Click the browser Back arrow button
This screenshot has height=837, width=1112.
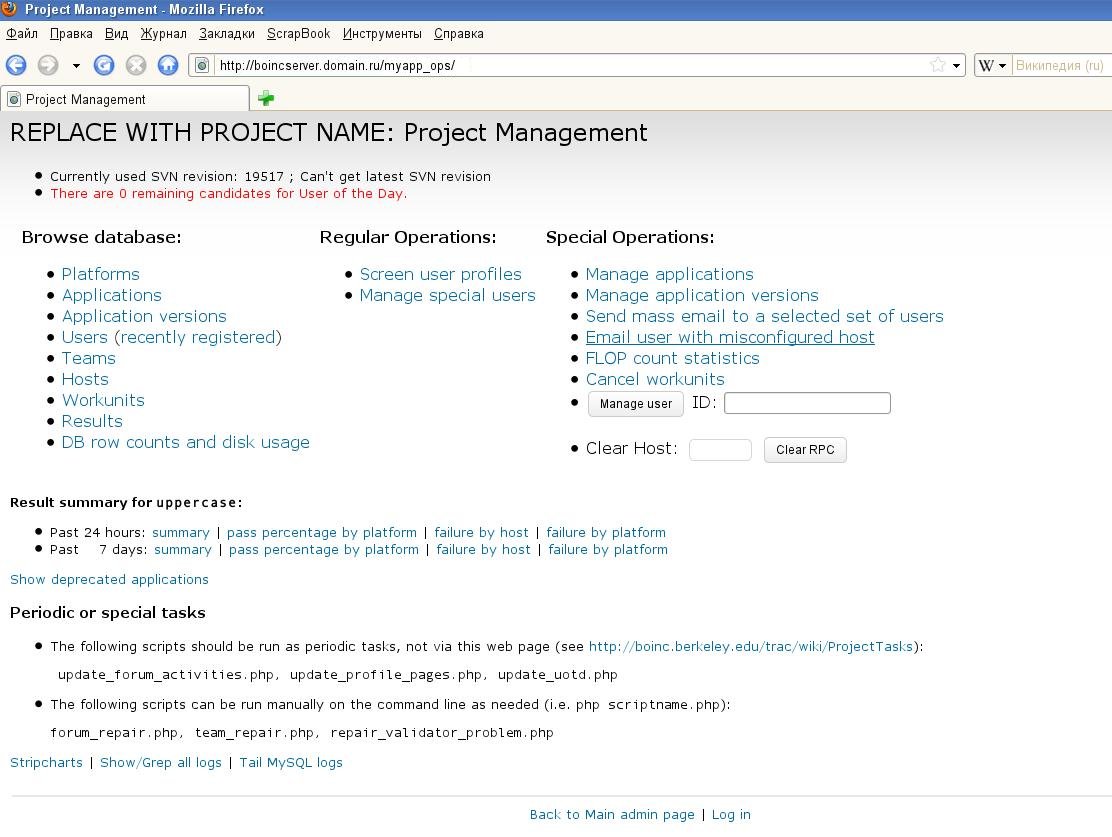click(16, 65)
